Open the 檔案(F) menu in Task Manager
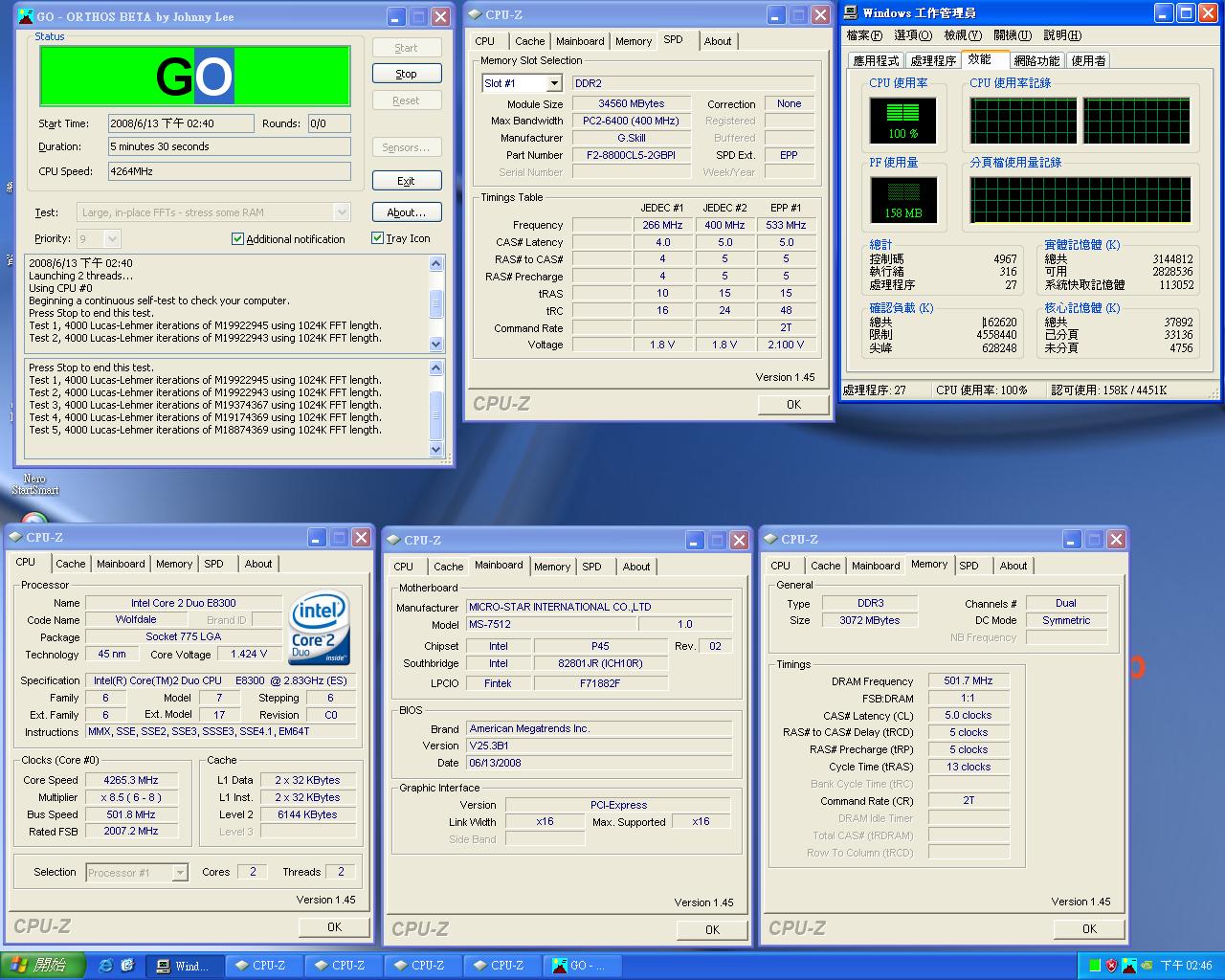The height and width of the screenshot is (980, 1225). tap(863, 35)
